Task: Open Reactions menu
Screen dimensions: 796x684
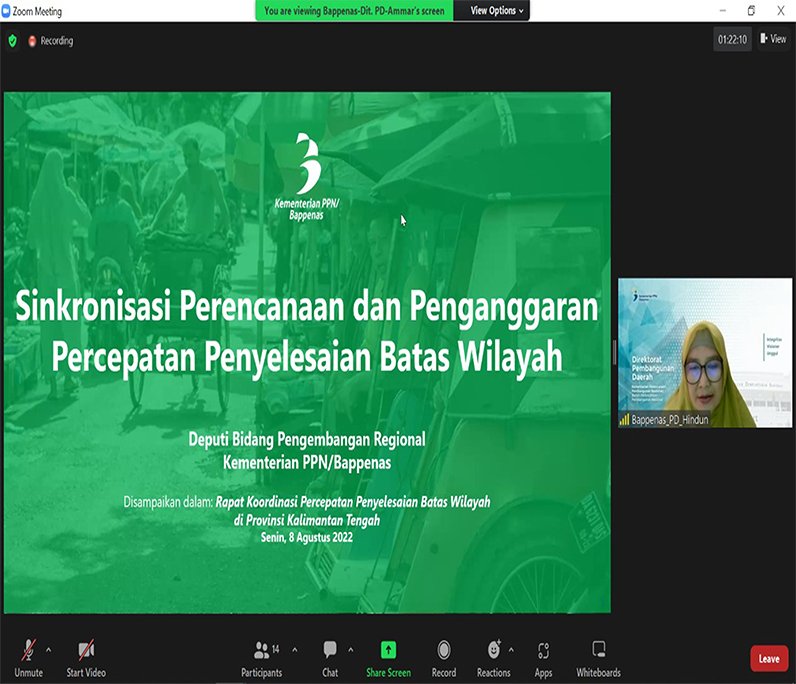Action: click(493, 658)
